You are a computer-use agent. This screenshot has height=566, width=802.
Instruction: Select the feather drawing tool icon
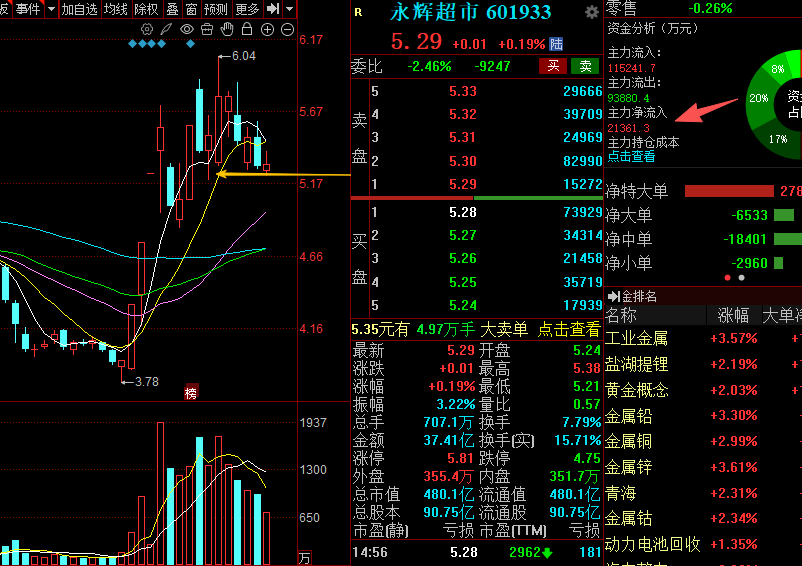pos(166,29)
